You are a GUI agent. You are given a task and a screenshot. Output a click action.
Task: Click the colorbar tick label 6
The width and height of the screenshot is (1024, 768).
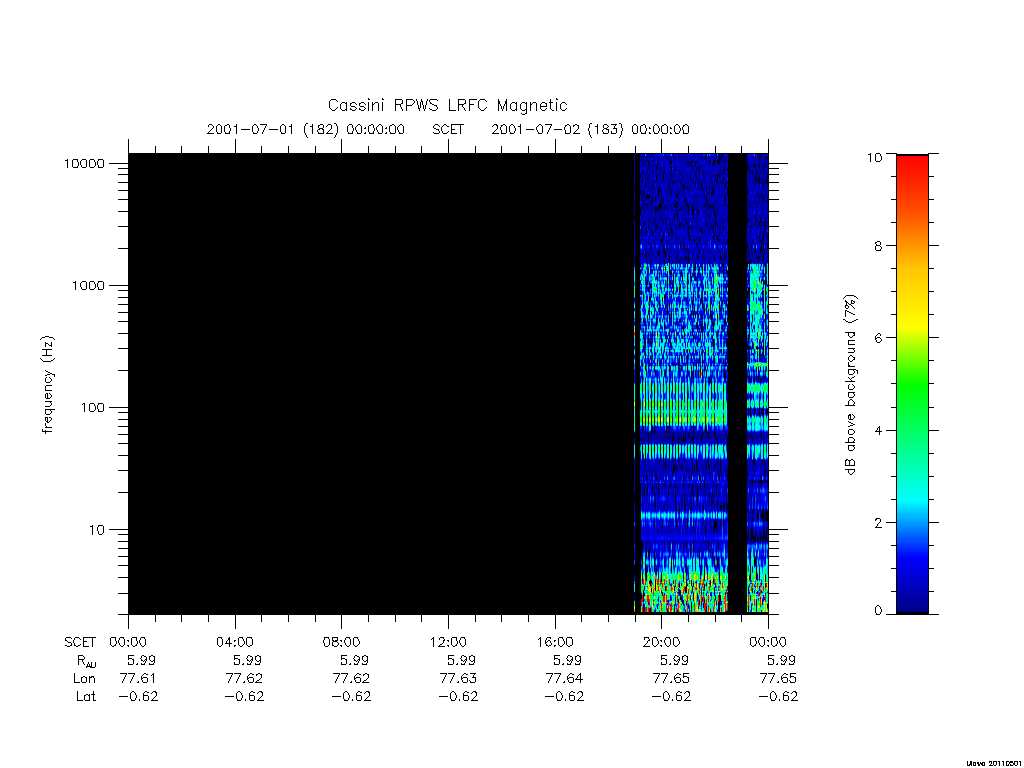(878, 338)
